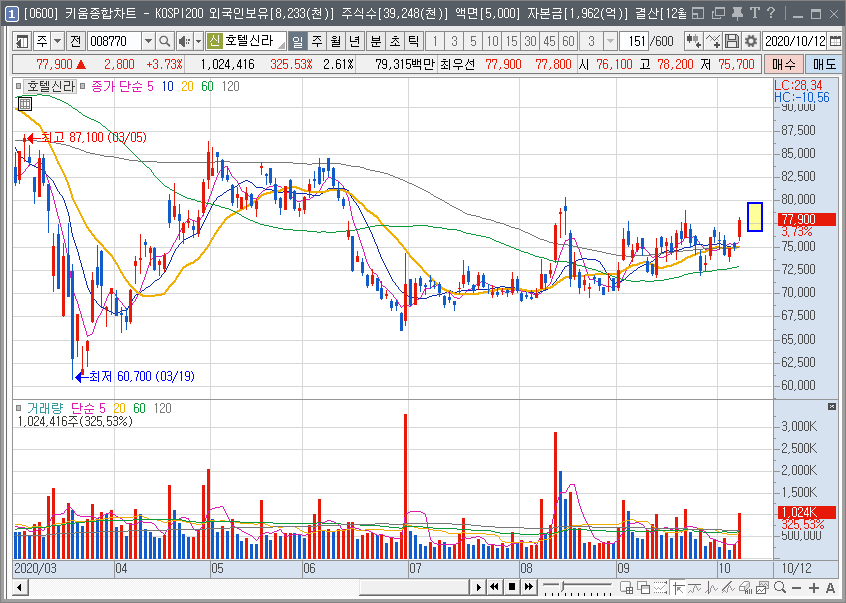
Task: Click the T font icon in title bar
Action: 755,13
